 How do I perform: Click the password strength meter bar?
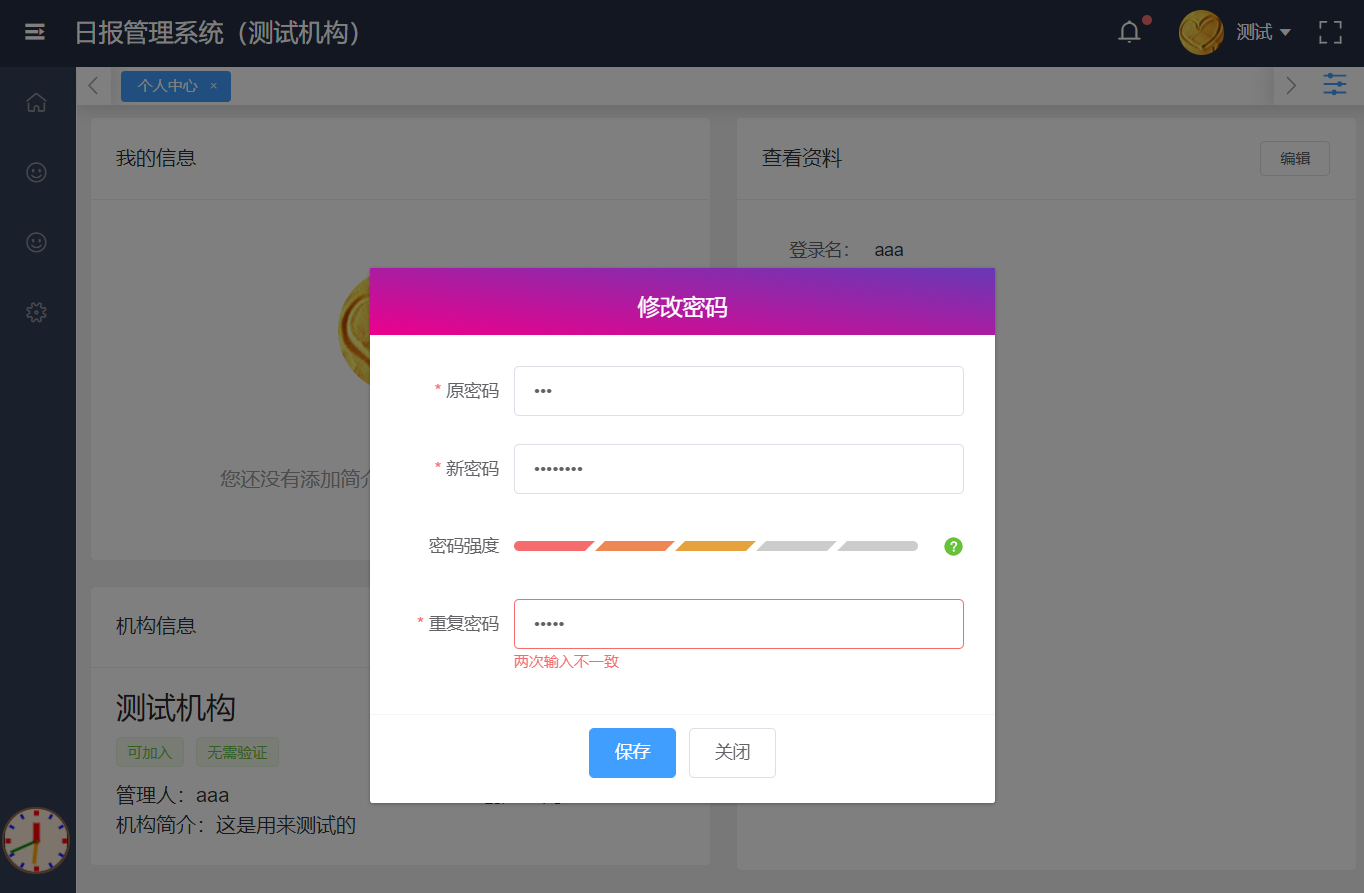click(715, 546)
